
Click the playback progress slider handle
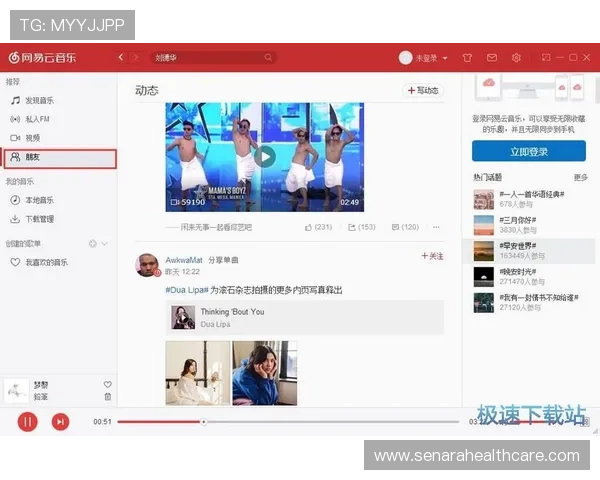click(204, 422)
